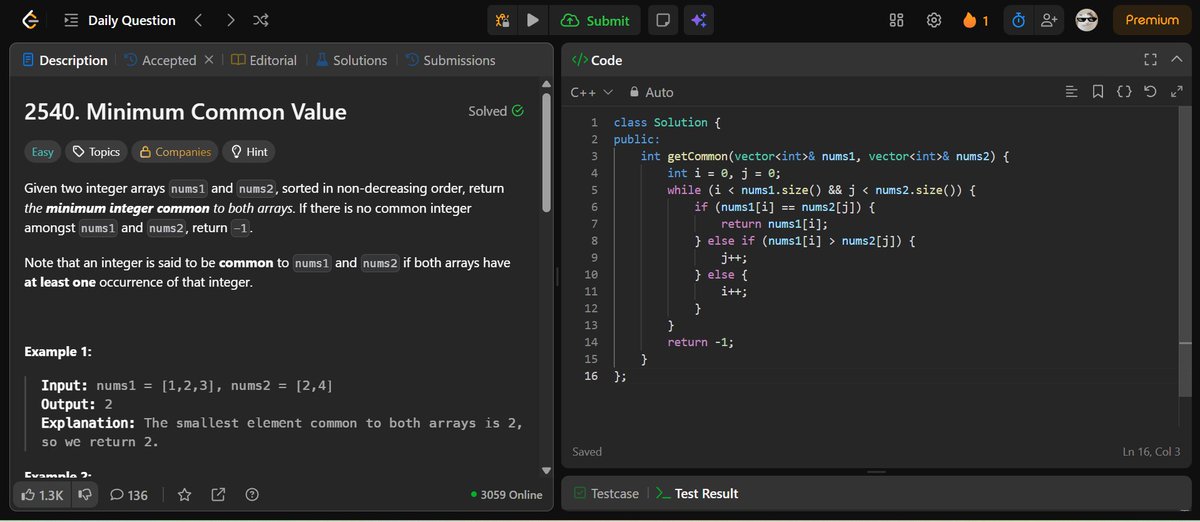Show the Companies tag
Screen dimensions: 1200x522
pos(175,152)
